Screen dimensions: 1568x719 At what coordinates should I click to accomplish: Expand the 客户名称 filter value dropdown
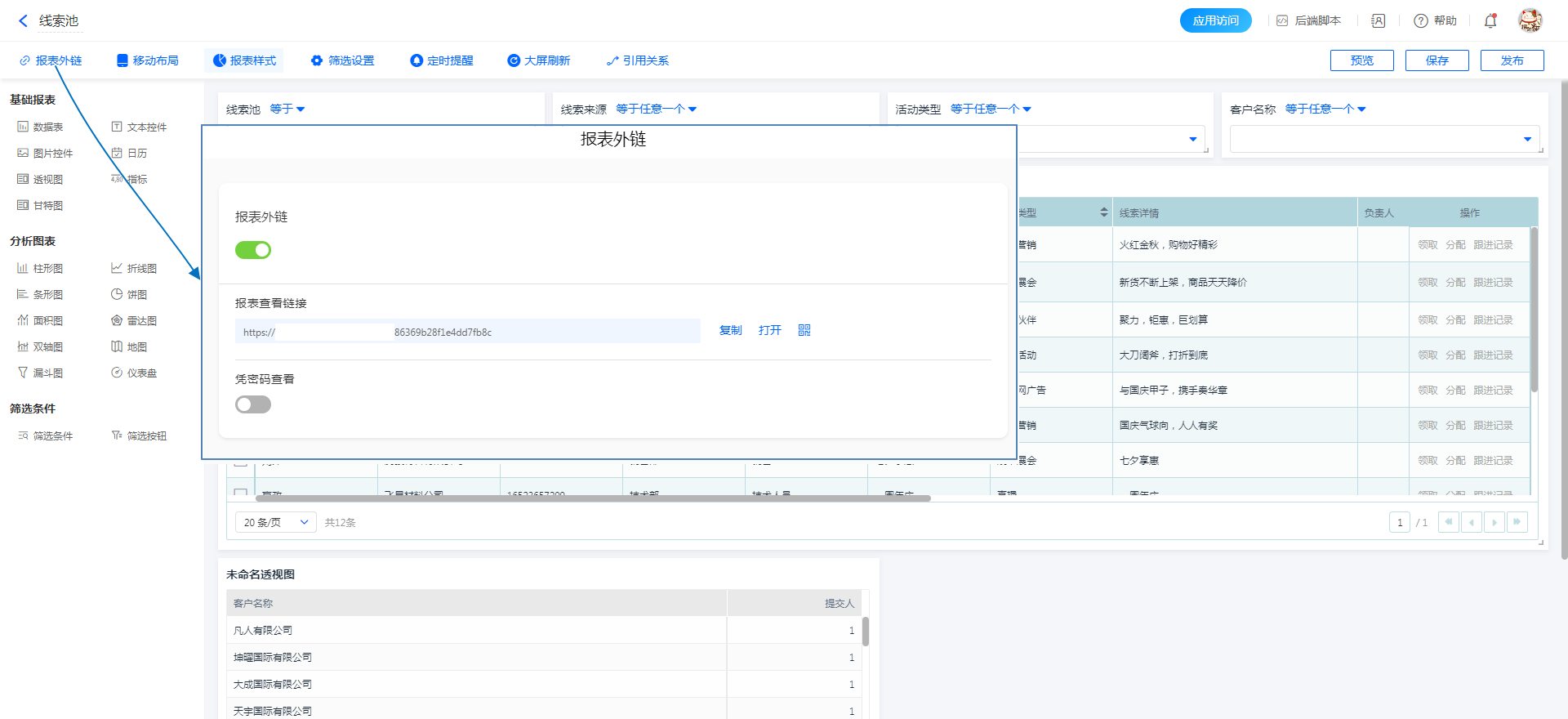pyautogui.click(x=1527, y=139)
